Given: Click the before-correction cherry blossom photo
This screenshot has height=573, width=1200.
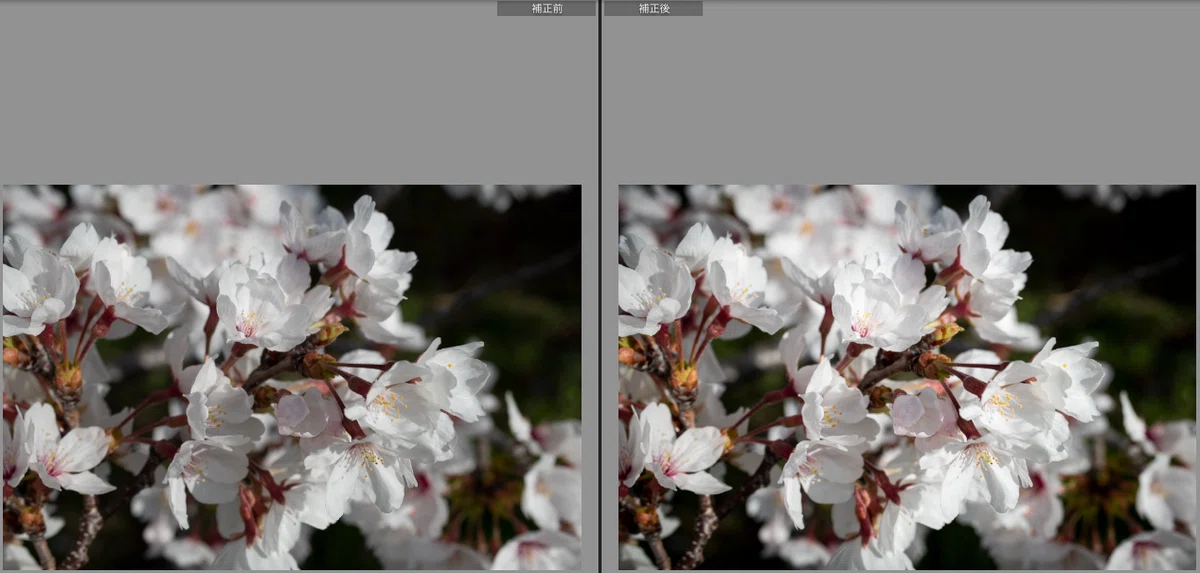Looking at the screenshot, I should [x=291, y=377].
